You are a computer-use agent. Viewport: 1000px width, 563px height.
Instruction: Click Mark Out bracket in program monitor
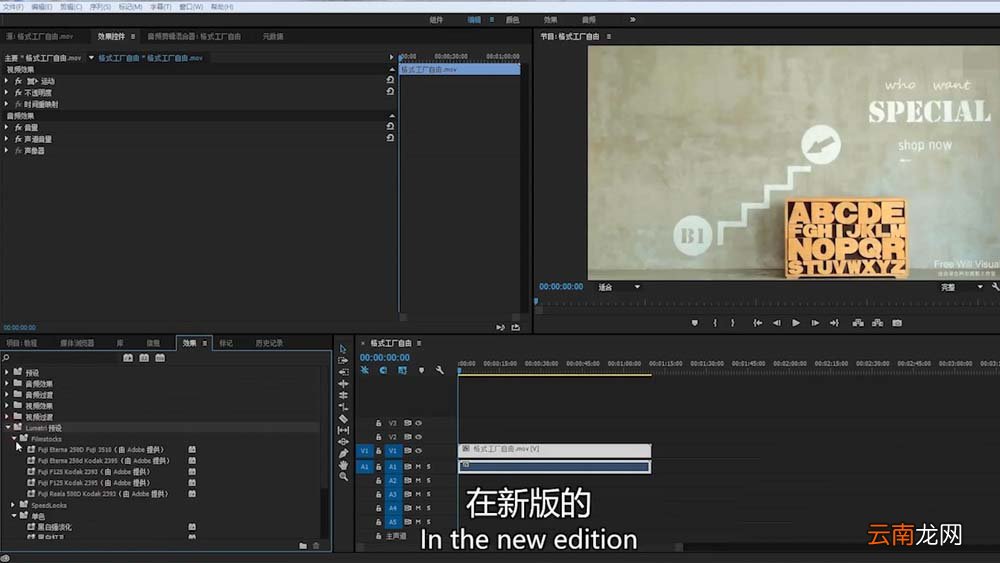pyautogui.click(x=733, y=323)
